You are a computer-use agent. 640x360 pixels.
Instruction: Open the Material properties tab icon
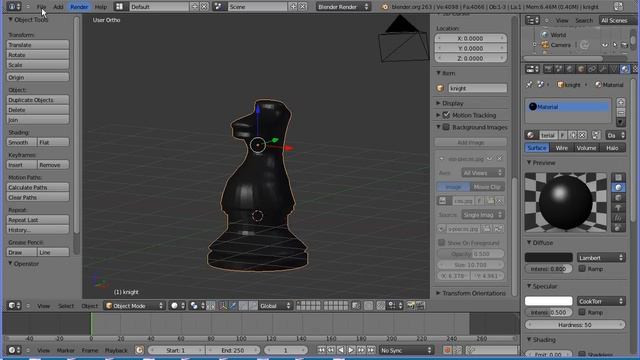(625, 69)
